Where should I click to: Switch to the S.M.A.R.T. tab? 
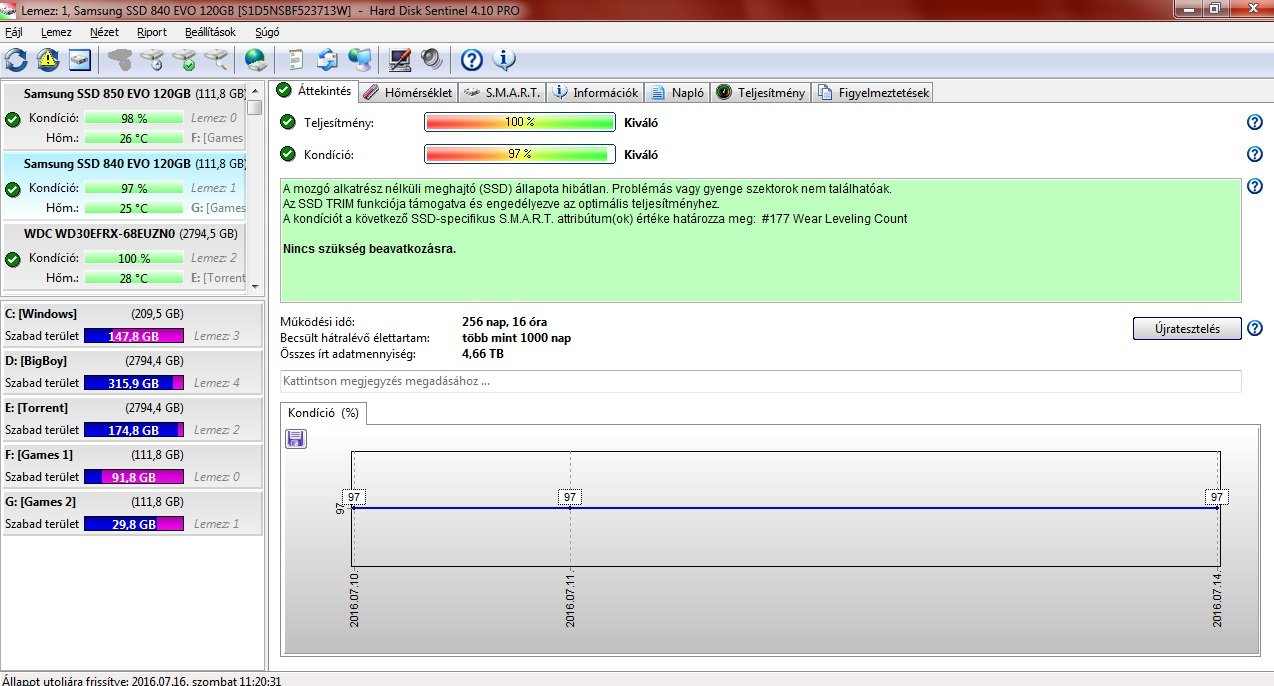(x=502, y=92)
